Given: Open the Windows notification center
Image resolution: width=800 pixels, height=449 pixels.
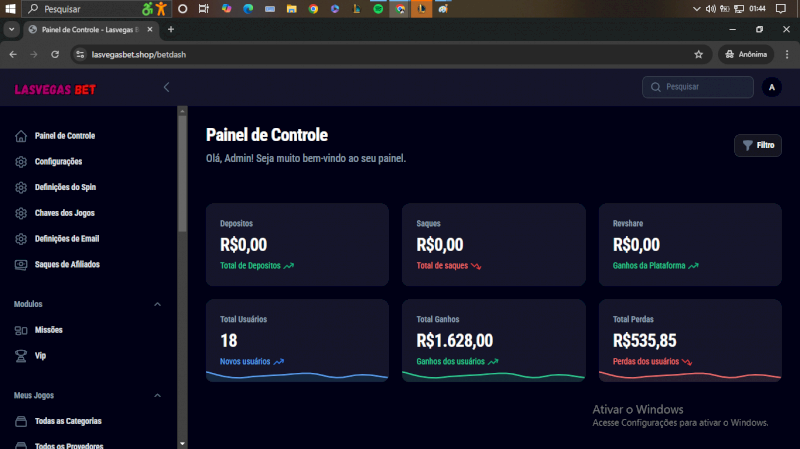Looking at the screenshot, I should [781, 9].
